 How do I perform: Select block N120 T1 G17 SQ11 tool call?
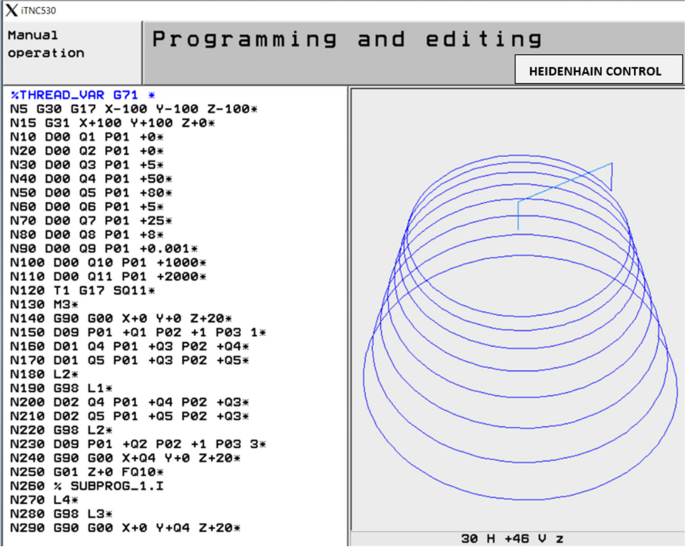[83, 291]
